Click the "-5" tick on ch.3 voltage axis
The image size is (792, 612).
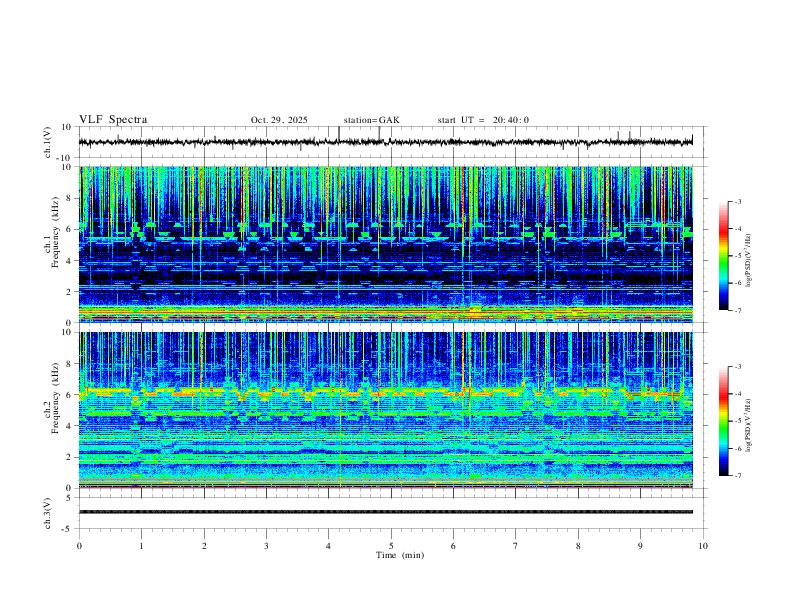pyautogui.click(x=68, y=529)
